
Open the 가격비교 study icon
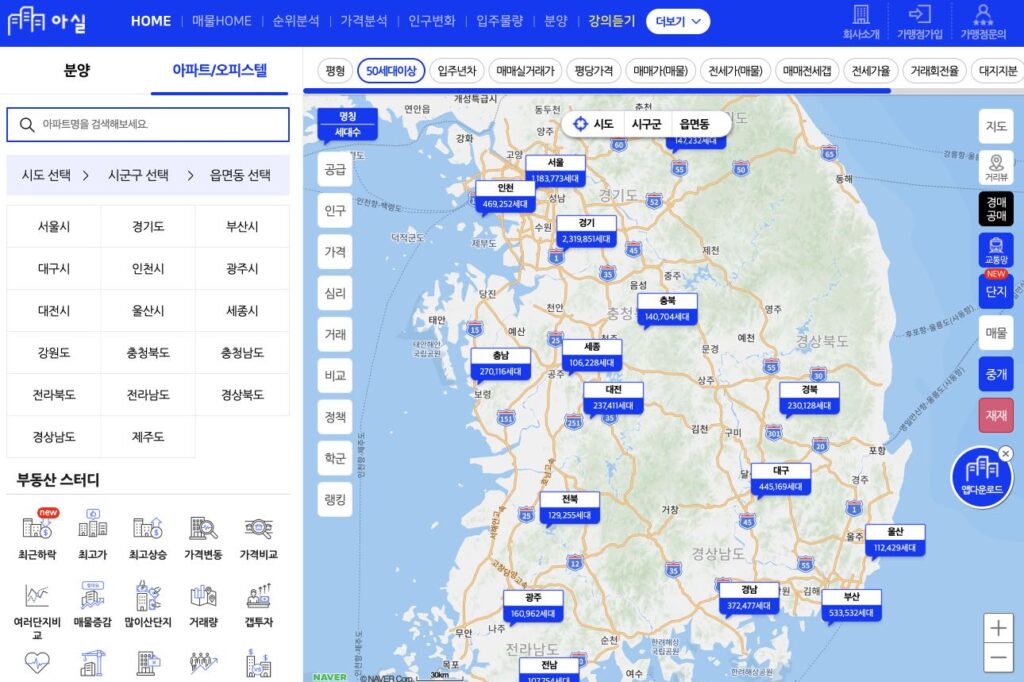tap(259, 527)
